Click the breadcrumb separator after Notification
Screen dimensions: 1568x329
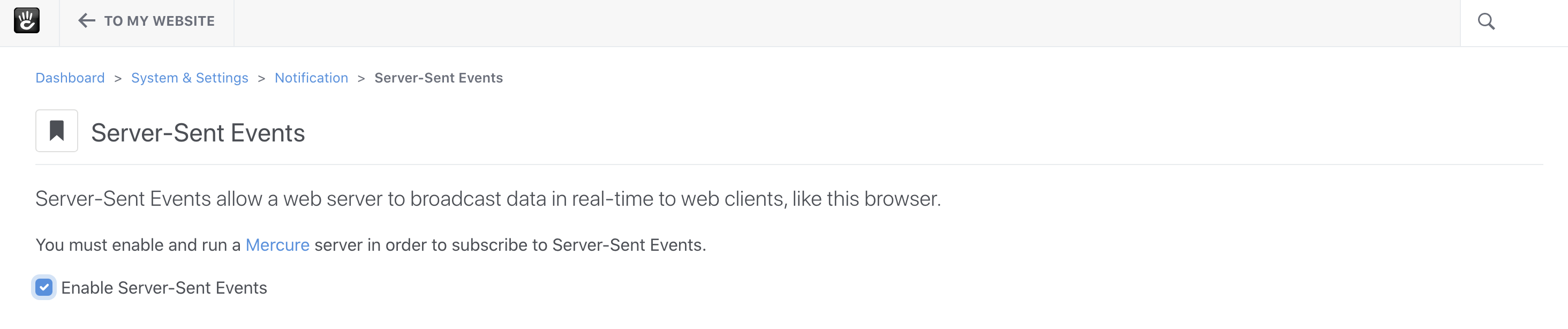tap(361, 79)
